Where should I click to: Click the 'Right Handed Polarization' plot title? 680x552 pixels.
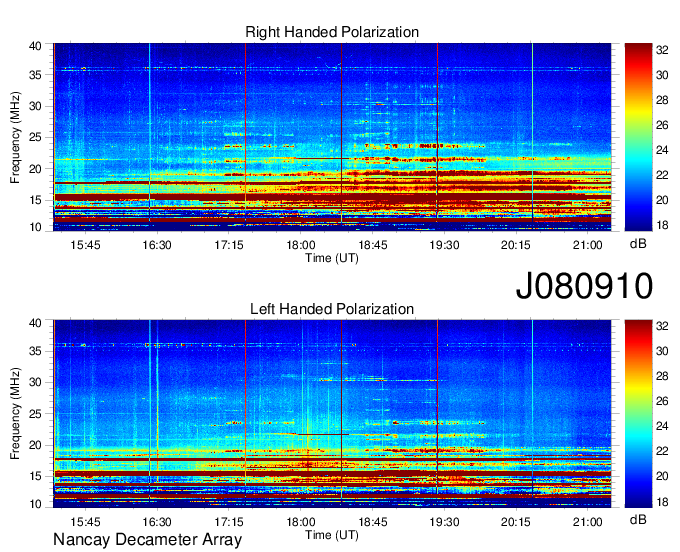(x=332, y=32)
